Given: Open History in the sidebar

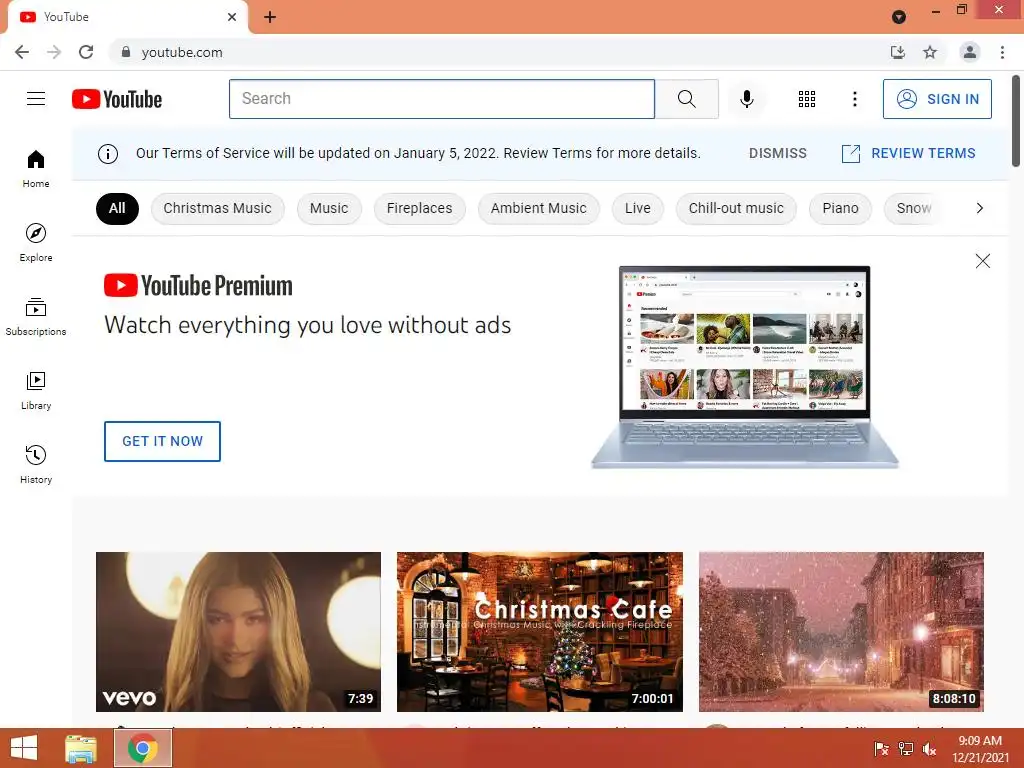Looking at the screenshot, I should (36, 464).
